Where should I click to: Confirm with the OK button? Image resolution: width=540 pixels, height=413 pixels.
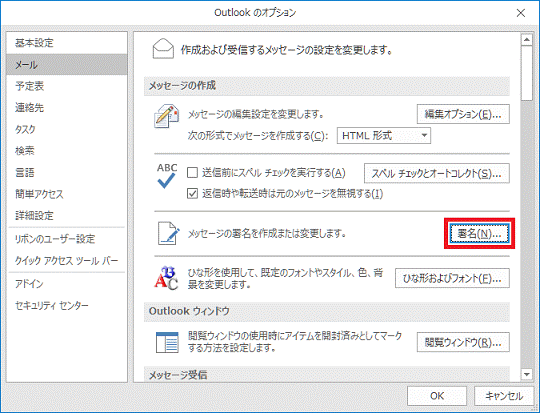click(x=437, y=396)
